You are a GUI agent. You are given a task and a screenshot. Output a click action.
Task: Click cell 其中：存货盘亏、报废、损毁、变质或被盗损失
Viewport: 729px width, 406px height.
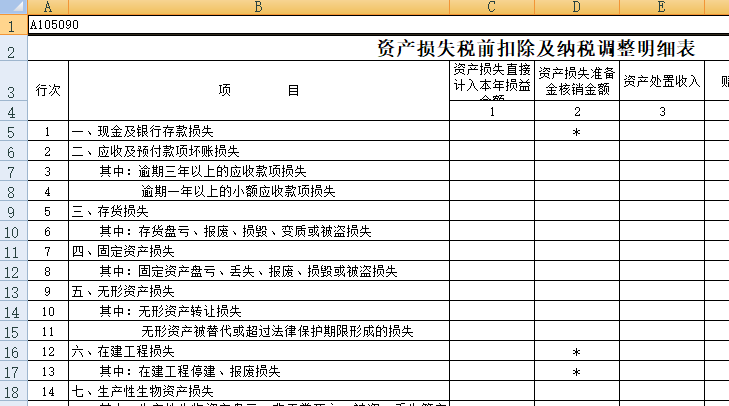(x=259, y=231)
